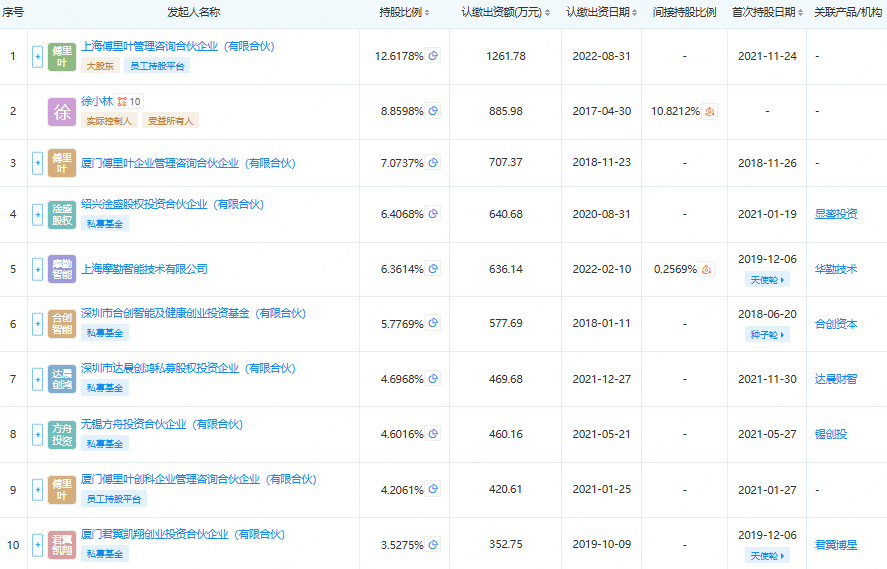Sort by 持股比例 column header
The image size is (887, 569).
click(405, 12)
